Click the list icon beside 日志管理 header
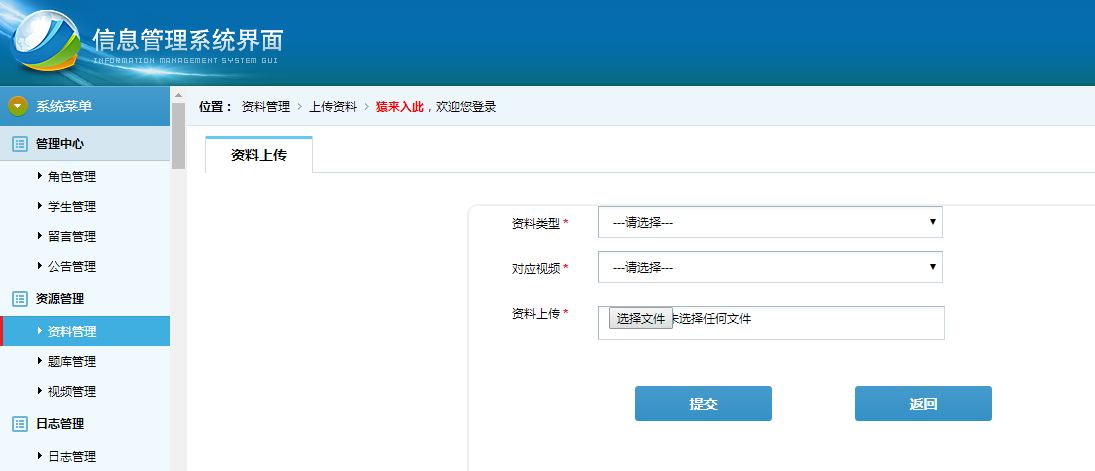The height and width of the screenshot is (471, 1095). click(20, 423)
